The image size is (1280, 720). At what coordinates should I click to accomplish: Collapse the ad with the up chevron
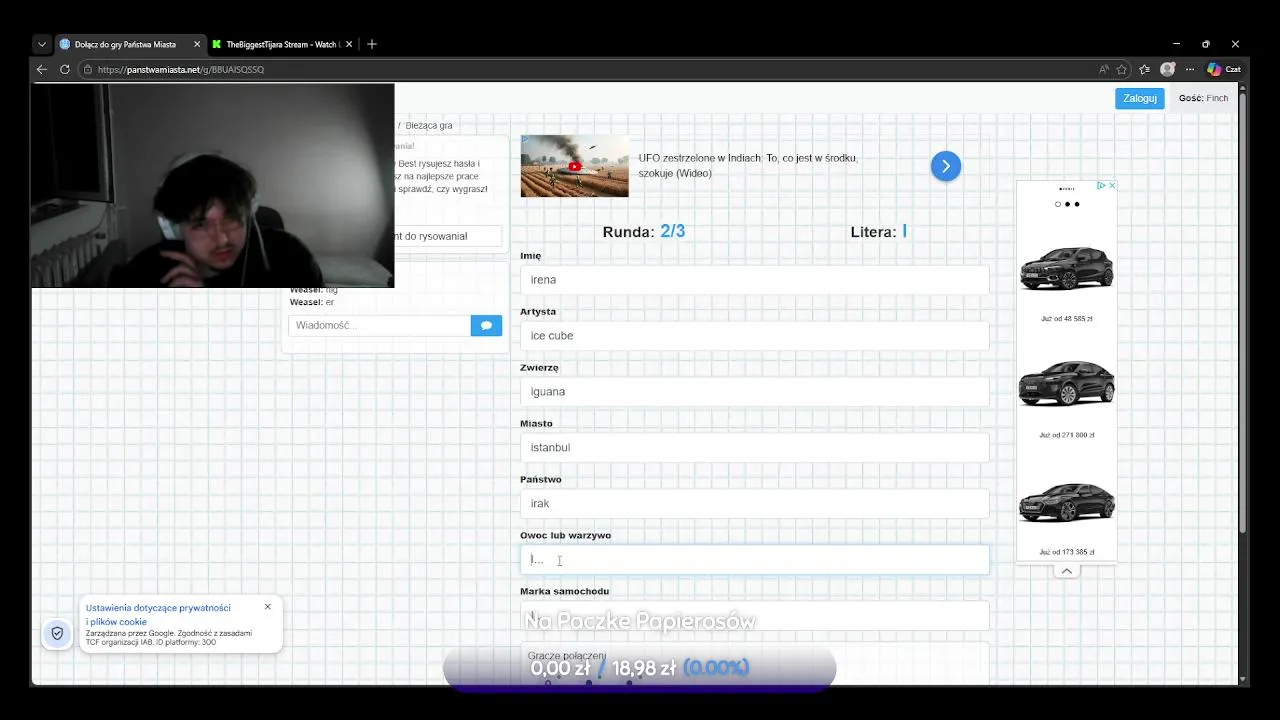click(1066, 571)
